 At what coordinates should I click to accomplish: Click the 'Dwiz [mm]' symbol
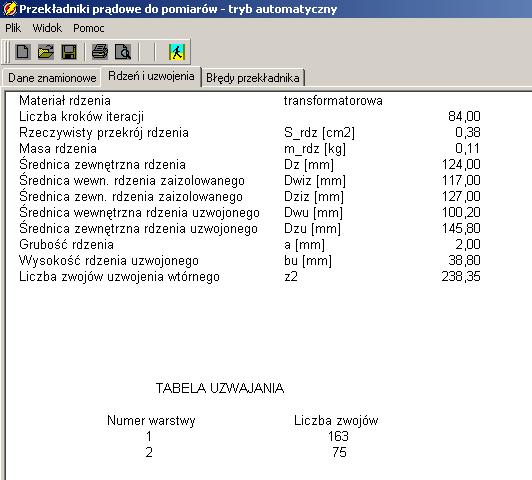[x=315, y=180]
